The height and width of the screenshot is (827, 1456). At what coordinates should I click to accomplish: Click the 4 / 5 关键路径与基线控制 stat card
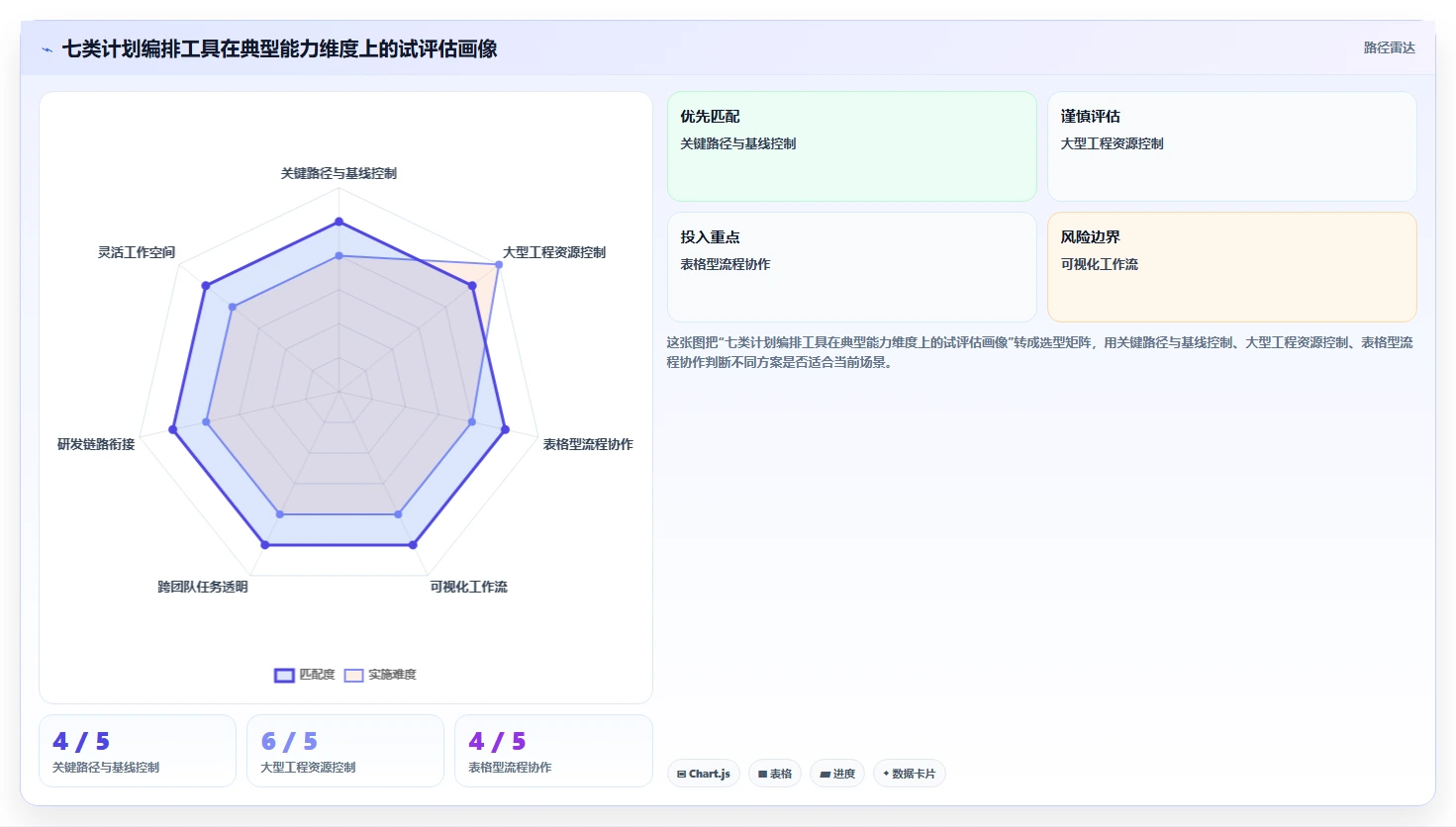pyautogui.click(x=138, y=751)
